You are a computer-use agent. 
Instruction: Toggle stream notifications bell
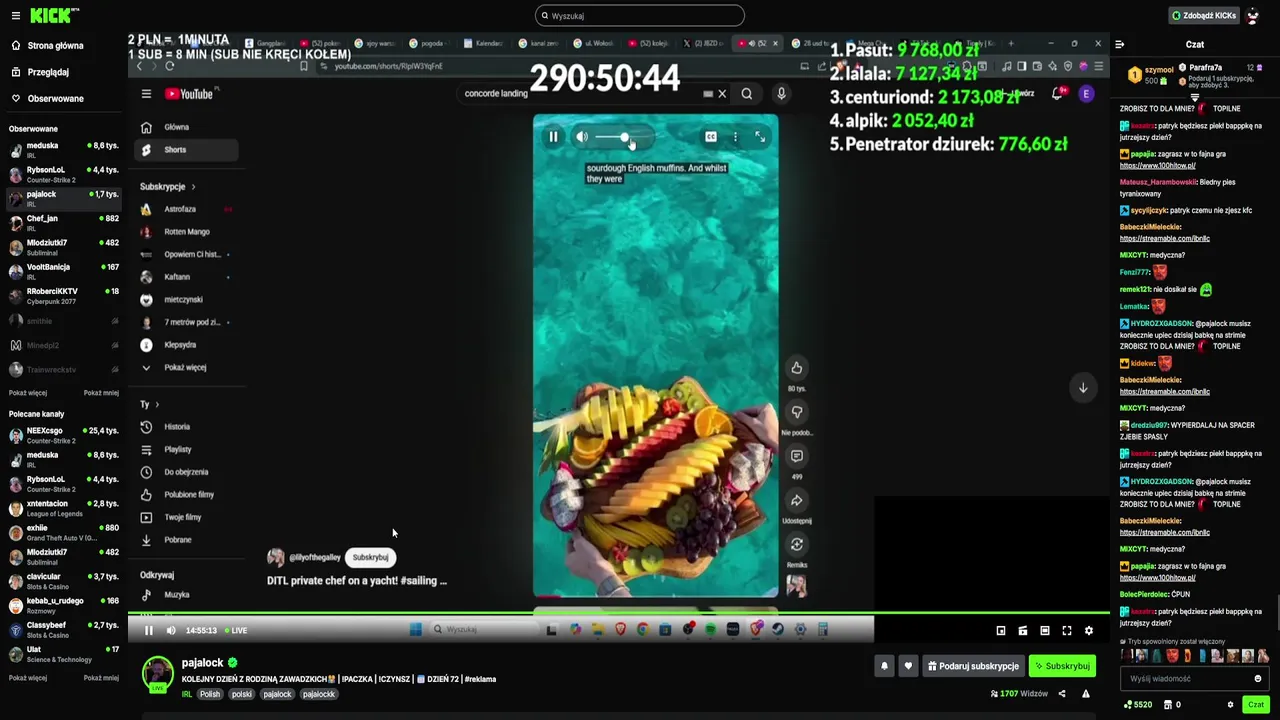(884, 666)
